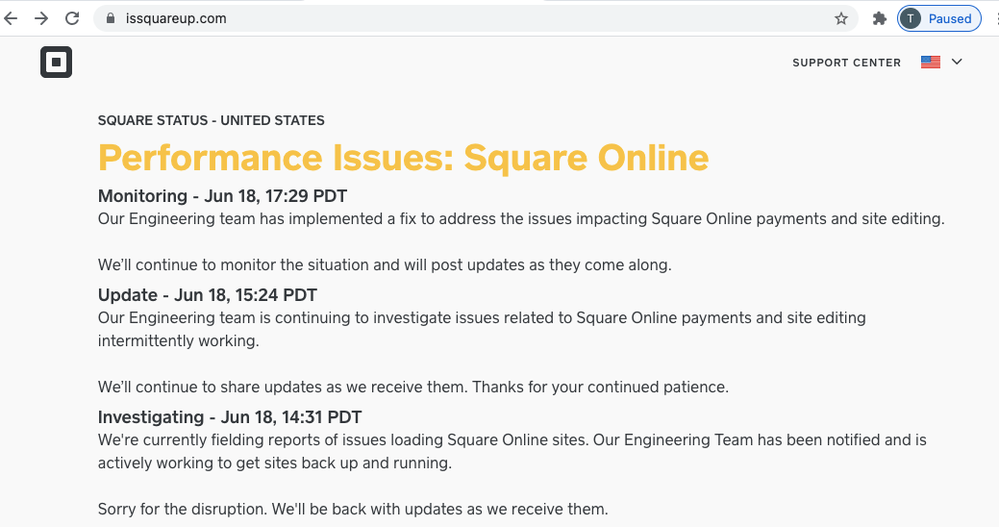Open the Paused profile button
The height and width of the screenshot is (527, 999).
939,18
